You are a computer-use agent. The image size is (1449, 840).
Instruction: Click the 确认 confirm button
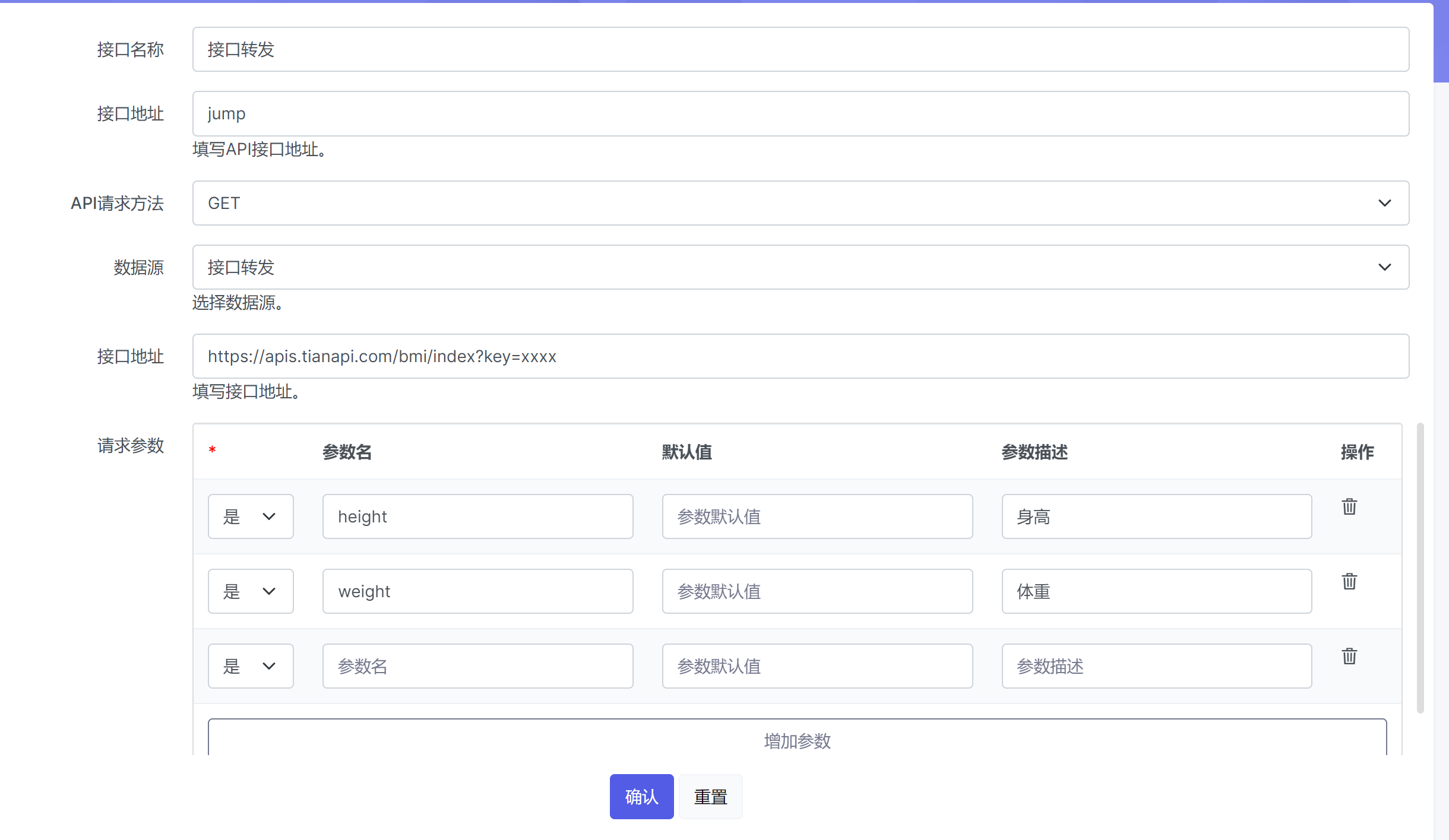[641, 797]
